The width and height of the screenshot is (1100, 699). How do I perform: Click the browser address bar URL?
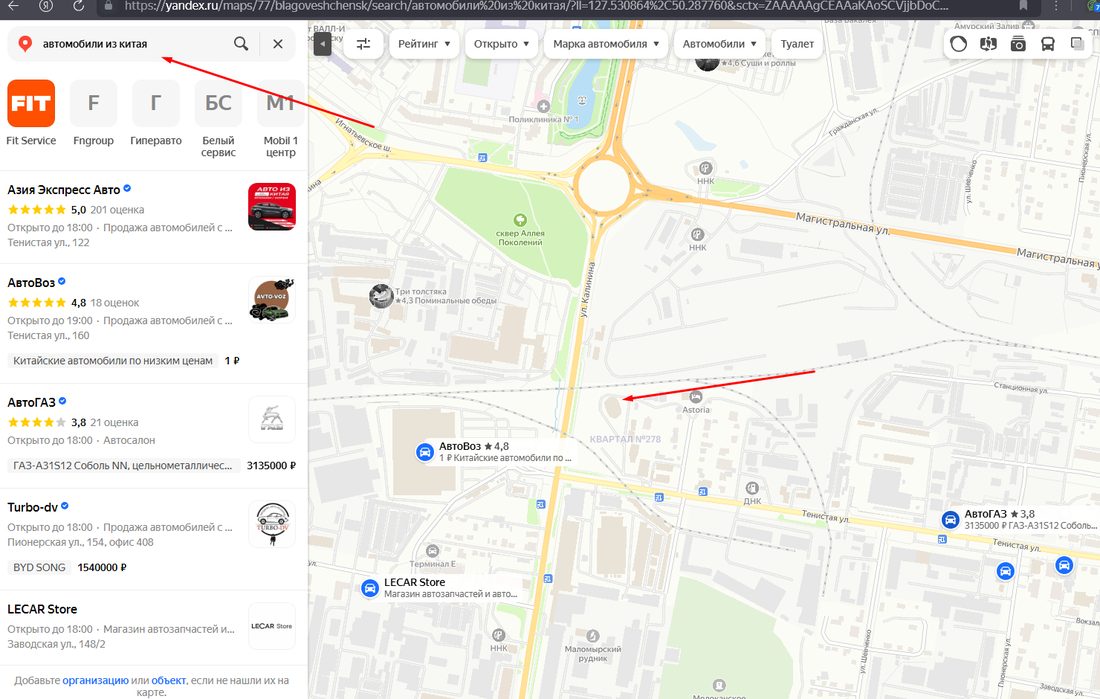click(536, 6)
